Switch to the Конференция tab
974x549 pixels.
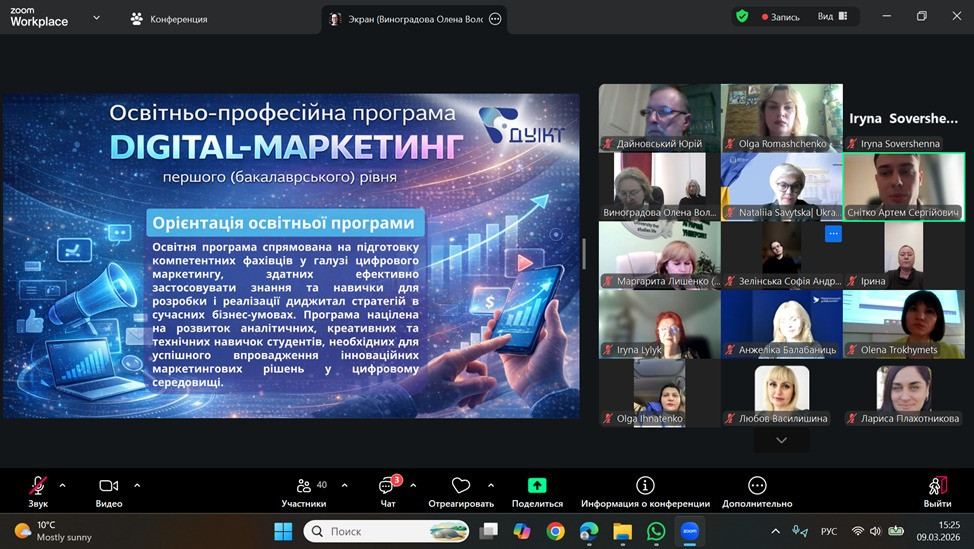169,18
